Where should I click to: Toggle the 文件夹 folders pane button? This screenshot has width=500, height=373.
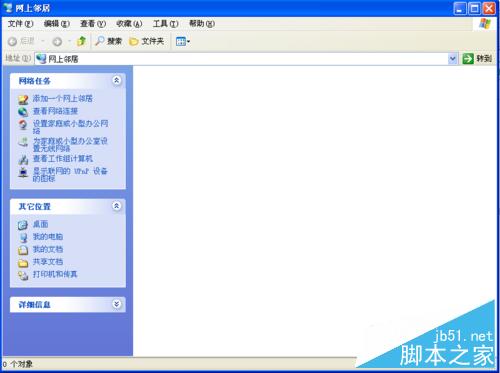coord(147,41)
